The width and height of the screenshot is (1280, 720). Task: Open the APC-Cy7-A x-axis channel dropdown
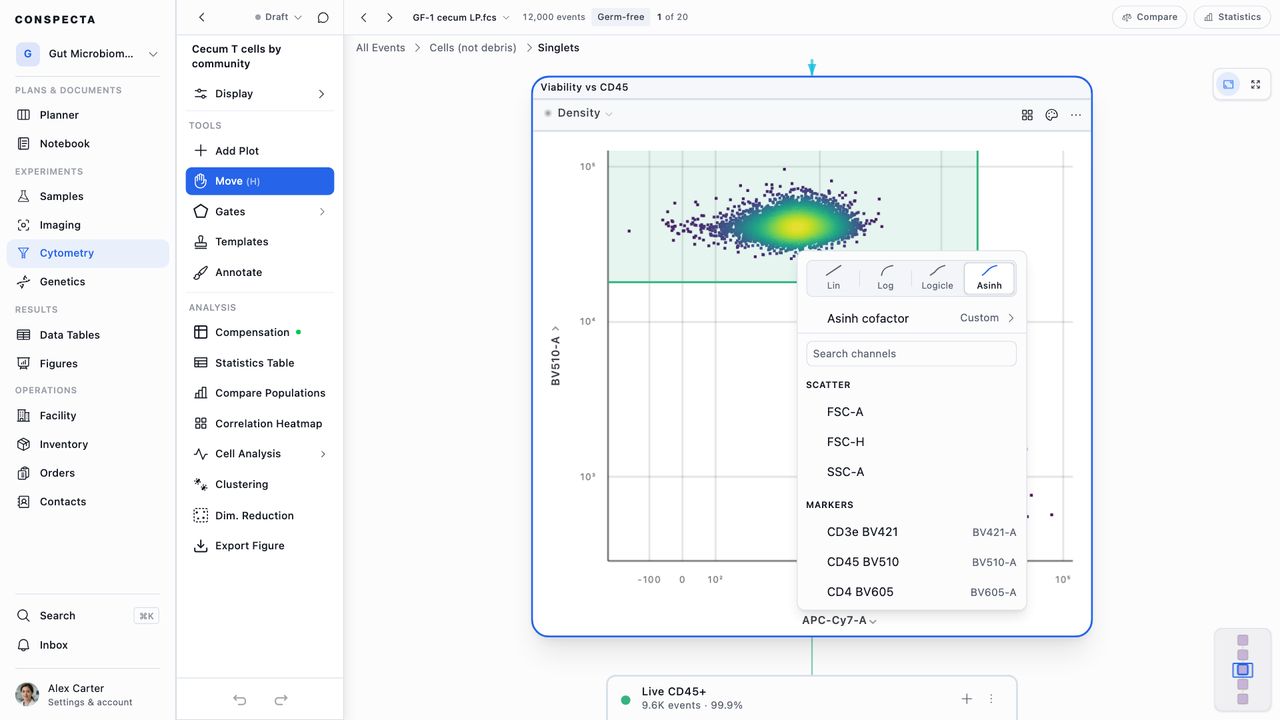pos(840,621)
